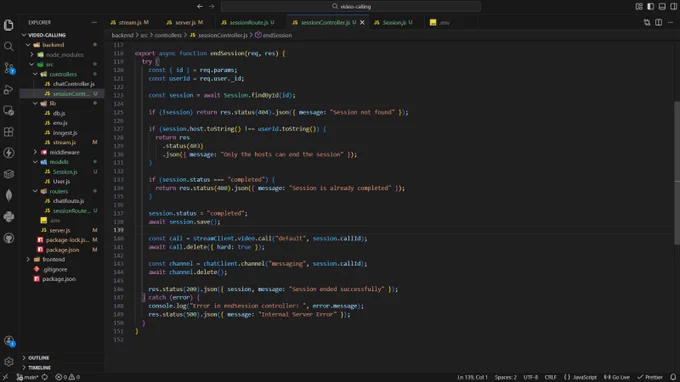Click the notifications bell in status bar

tap(673, 377)
